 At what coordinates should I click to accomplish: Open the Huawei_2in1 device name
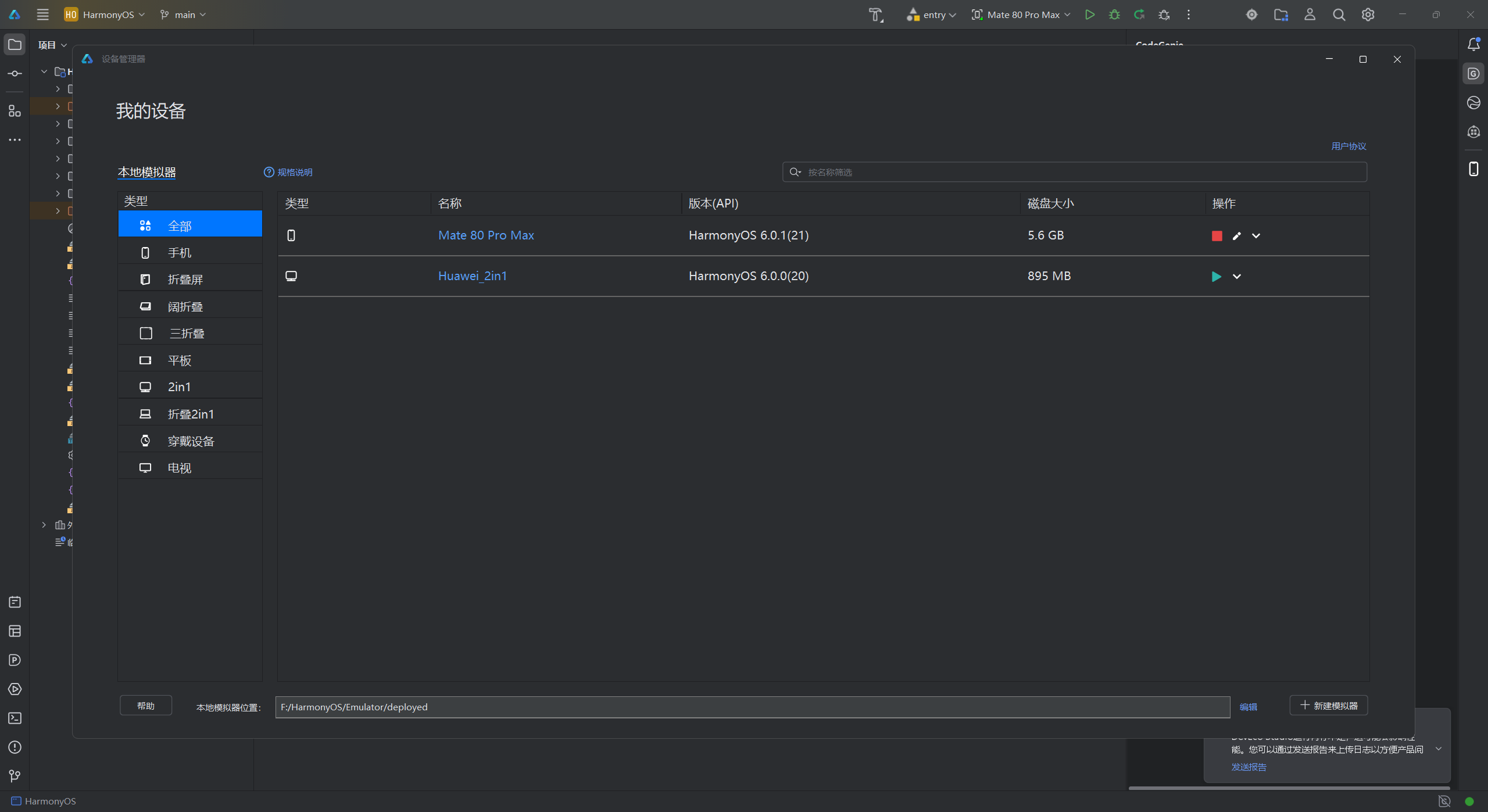473,276
